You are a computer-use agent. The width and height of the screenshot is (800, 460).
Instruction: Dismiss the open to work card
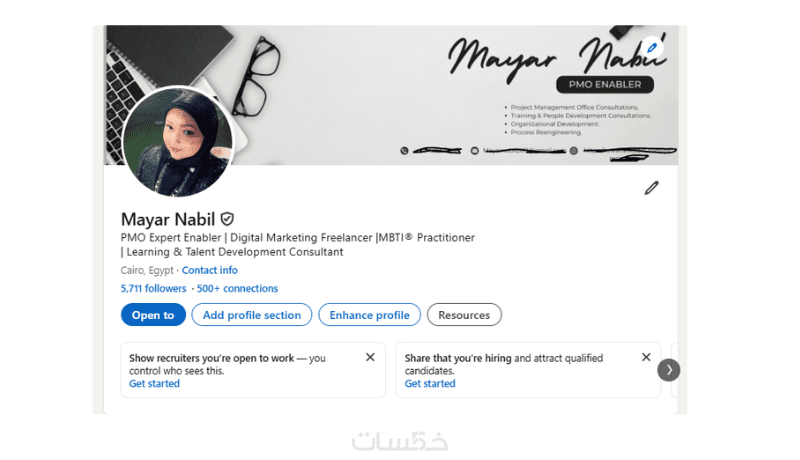click(370, 357)
